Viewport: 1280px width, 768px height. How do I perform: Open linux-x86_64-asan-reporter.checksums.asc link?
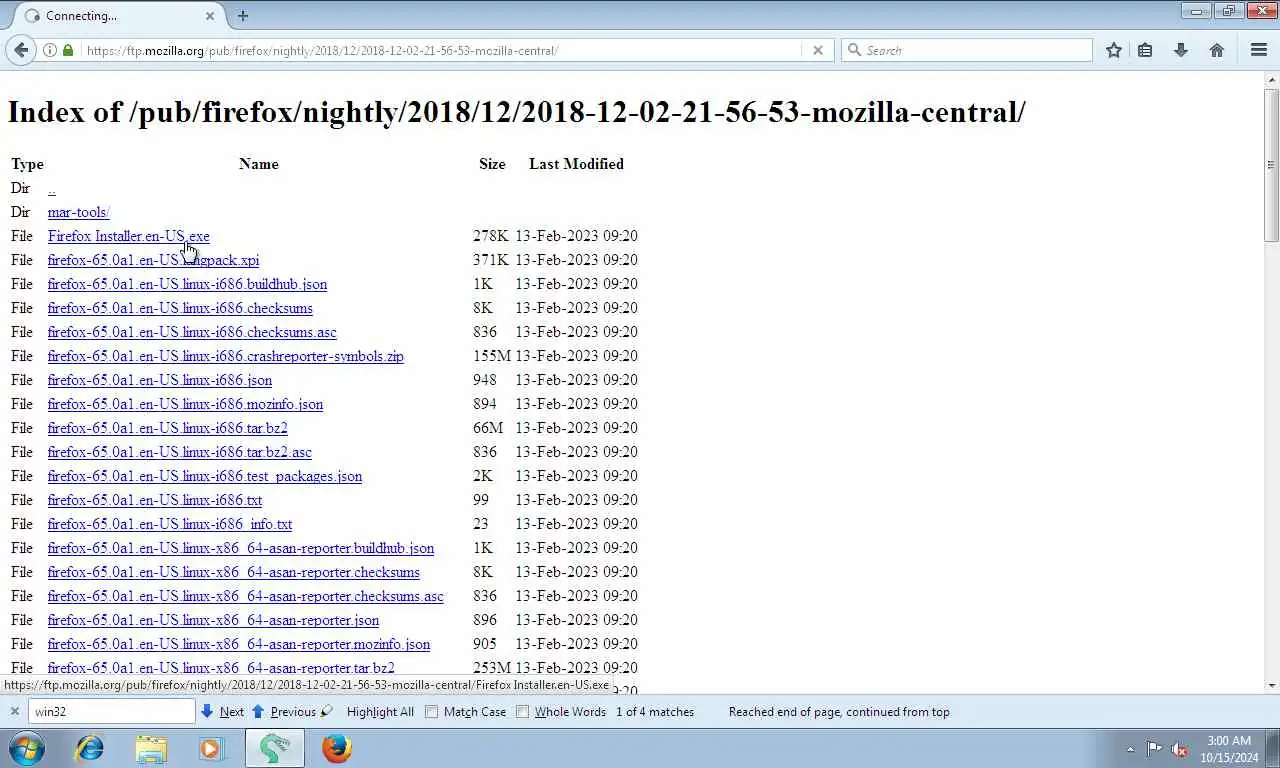pyautogui.click(x=245, y=596)
